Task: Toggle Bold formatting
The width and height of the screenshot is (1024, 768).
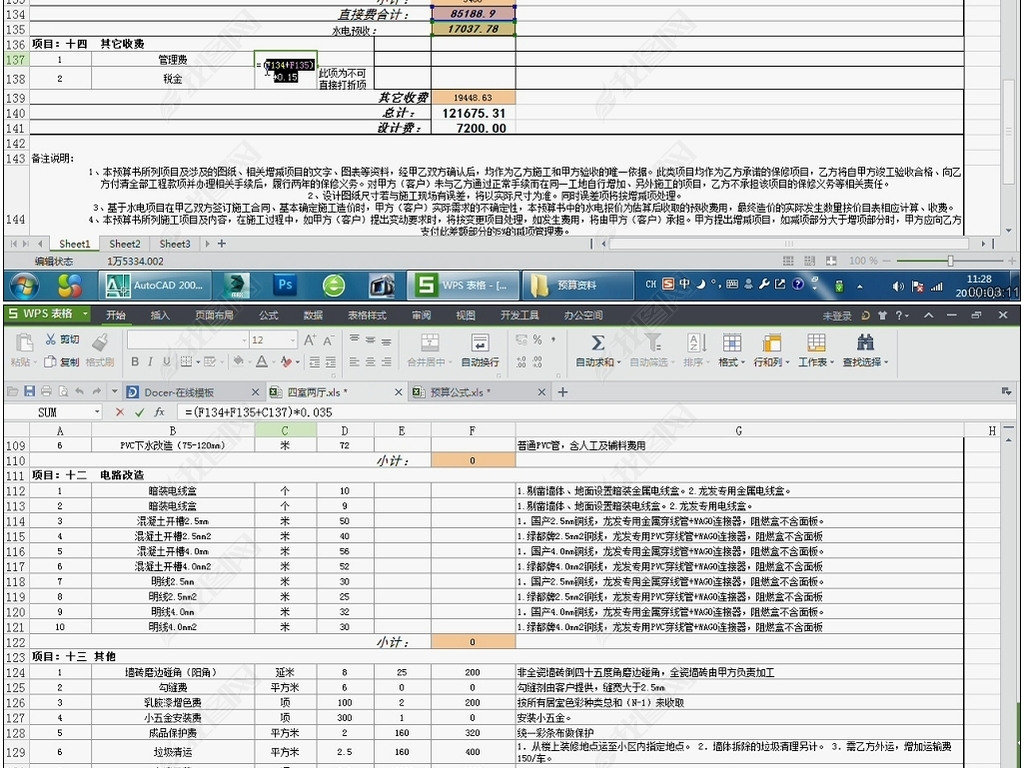Action: point(137,362)
